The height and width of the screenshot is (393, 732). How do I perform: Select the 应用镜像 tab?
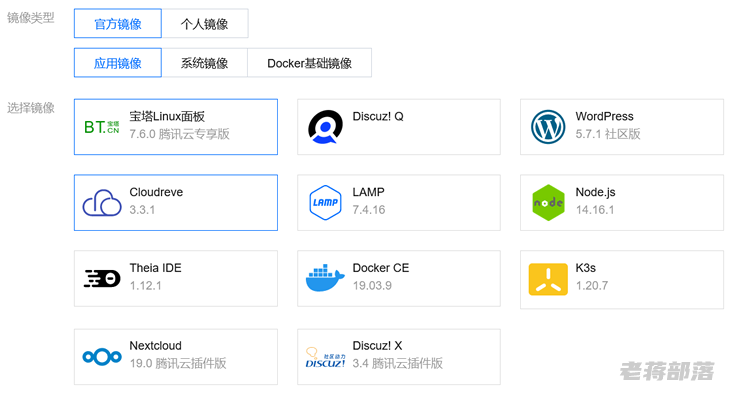(x=118, y=63)
